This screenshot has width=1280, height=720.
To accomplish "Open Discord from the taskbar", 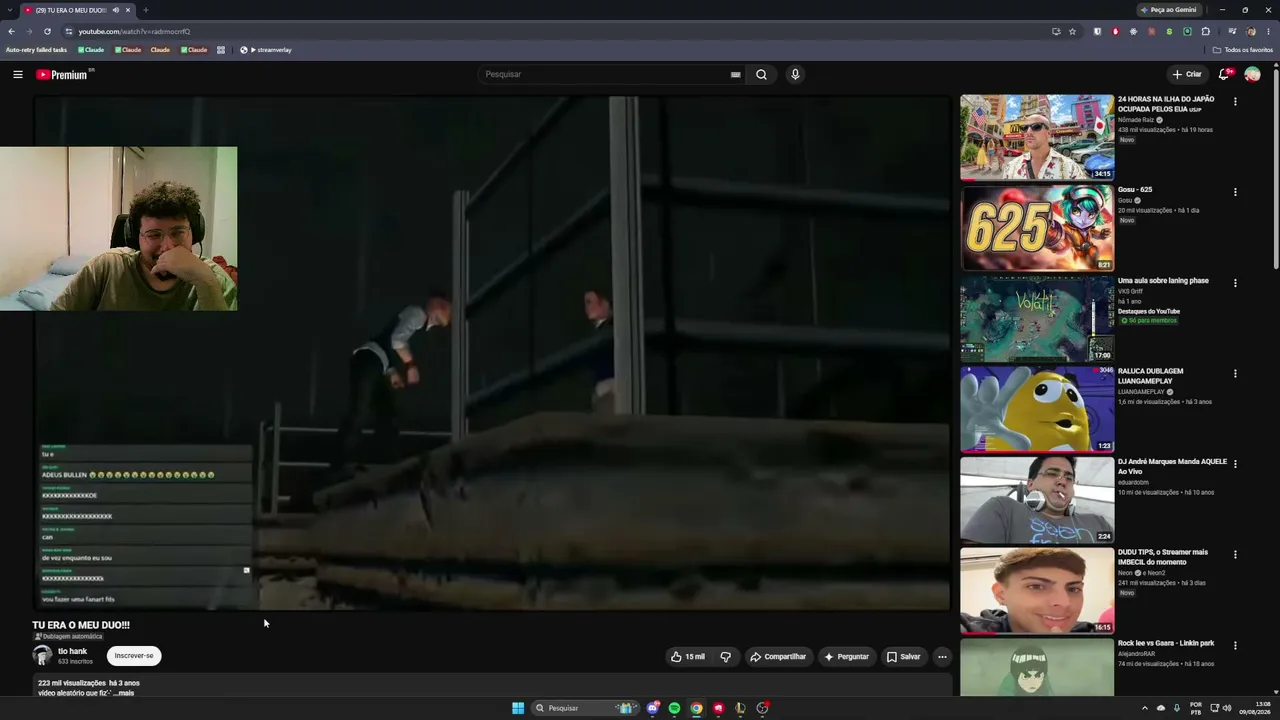I will pos(653,708).
